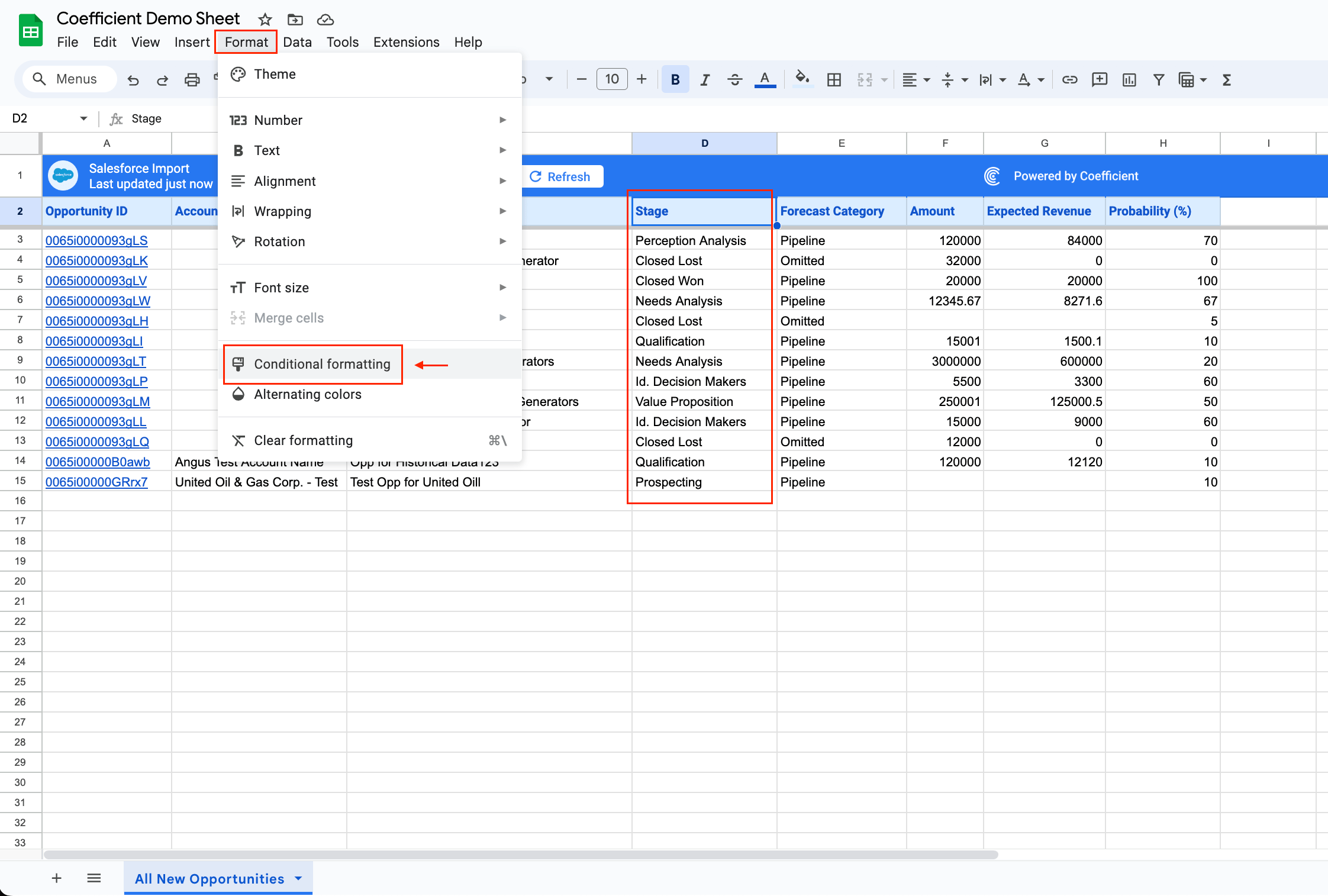Open the Data menu
The width and height of the screenshot is (1328, 896).
coord(297,42)
